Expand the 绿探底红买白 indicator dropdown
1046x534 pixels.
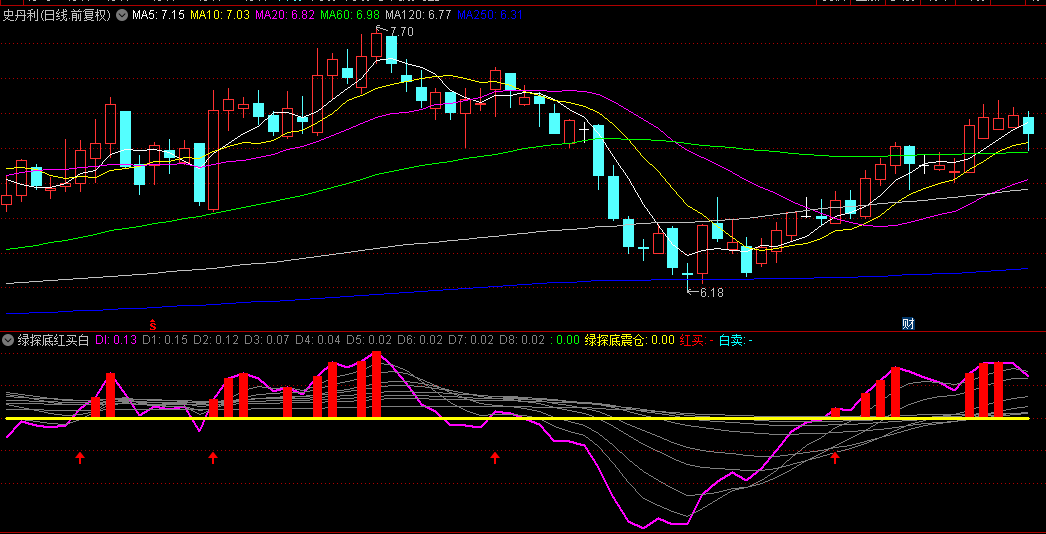tap(9, 340)
